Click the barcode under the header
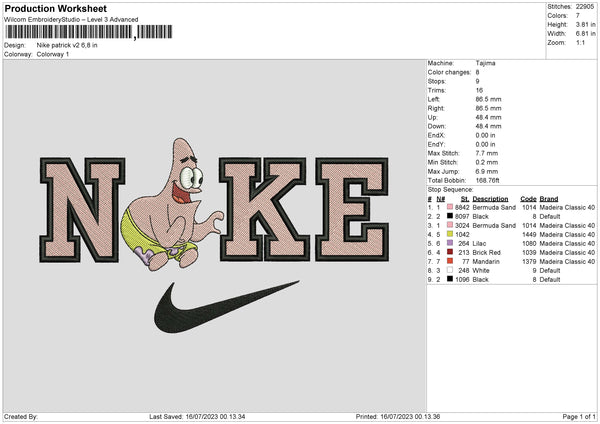 89,32
